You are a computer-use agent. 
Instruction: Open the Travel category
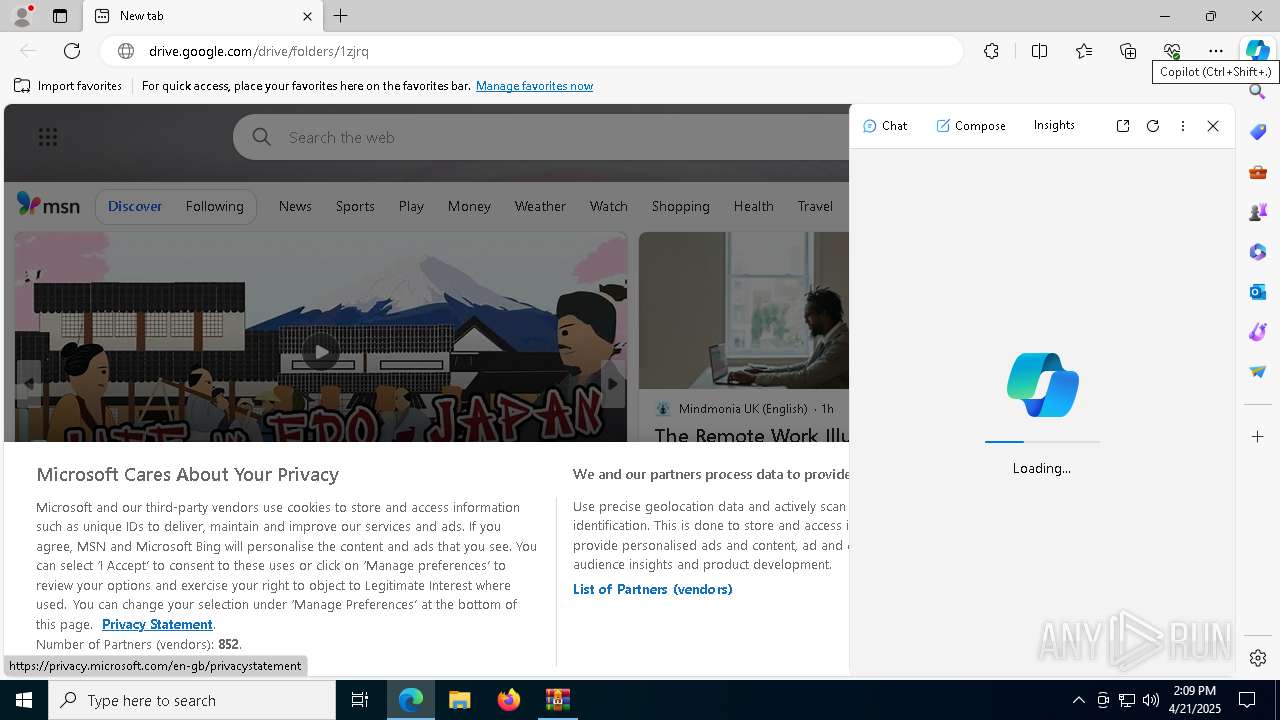click(x=815, y=206)
